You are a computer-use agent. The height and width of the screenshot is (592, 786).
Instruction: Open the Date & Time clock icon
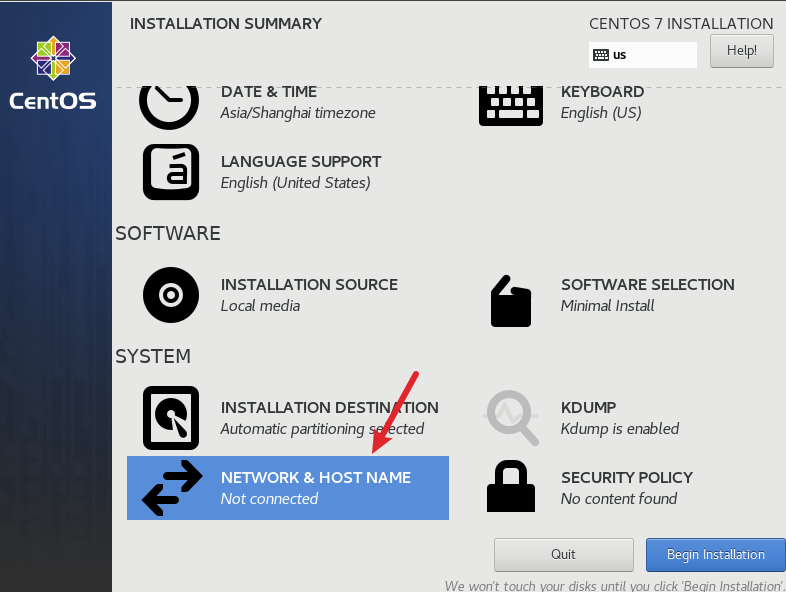coord(169,107)
